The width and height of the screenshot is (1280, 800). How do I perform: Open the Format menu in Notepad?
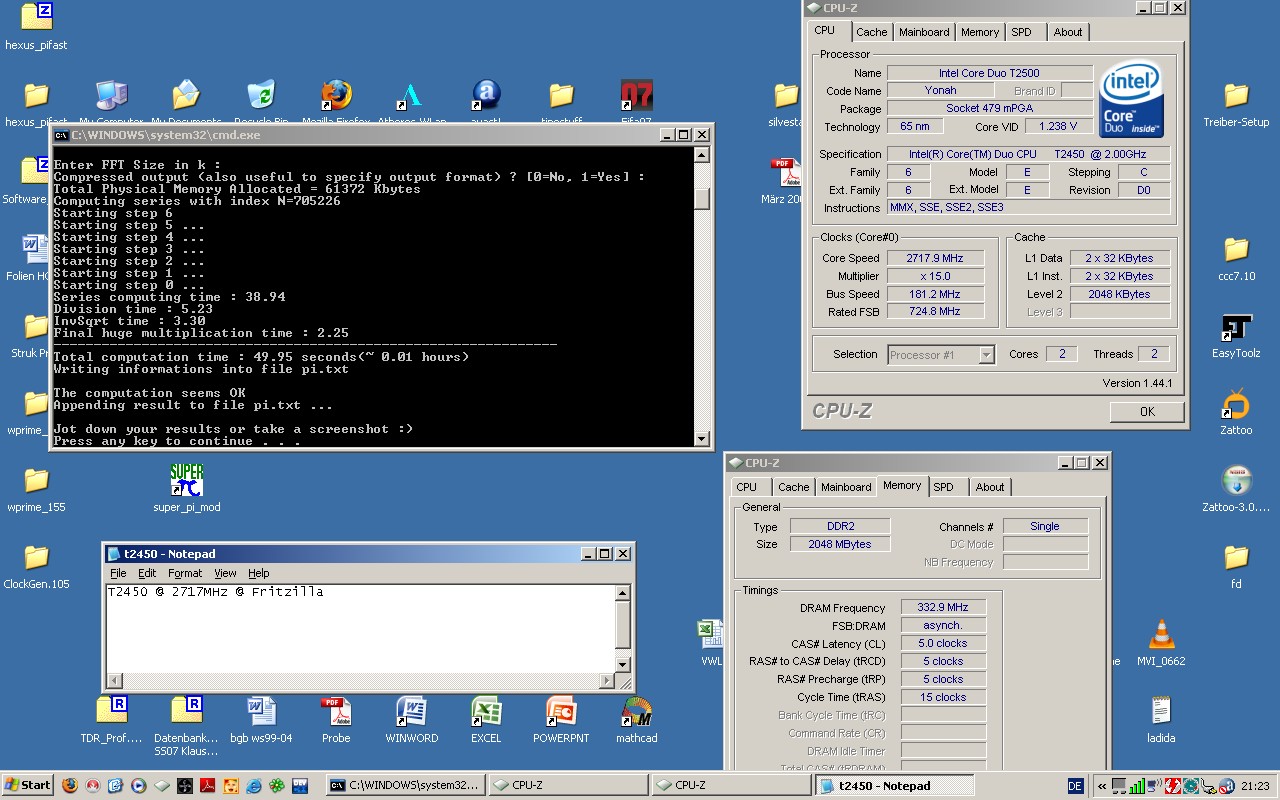click(185, 573)
